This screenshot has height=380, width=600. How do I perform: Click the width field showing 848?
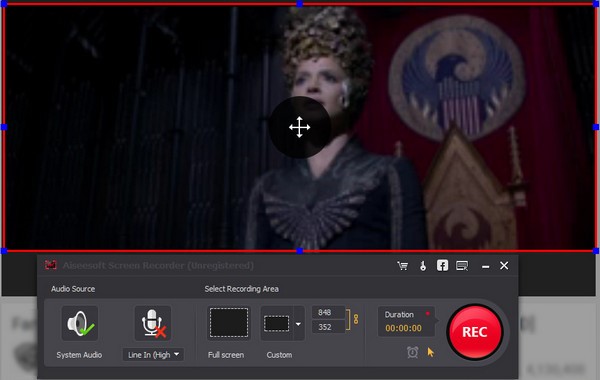click(x=328, y=312)
